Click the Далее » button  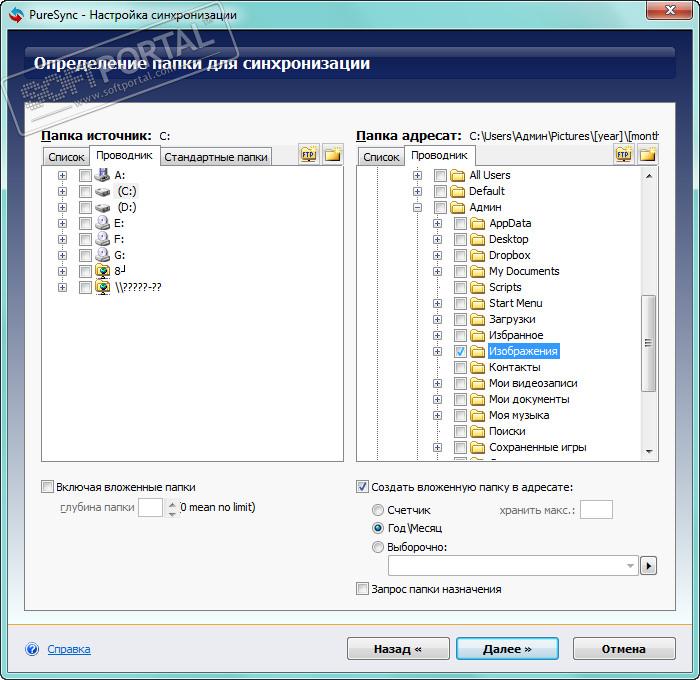[x=507, y=649]
